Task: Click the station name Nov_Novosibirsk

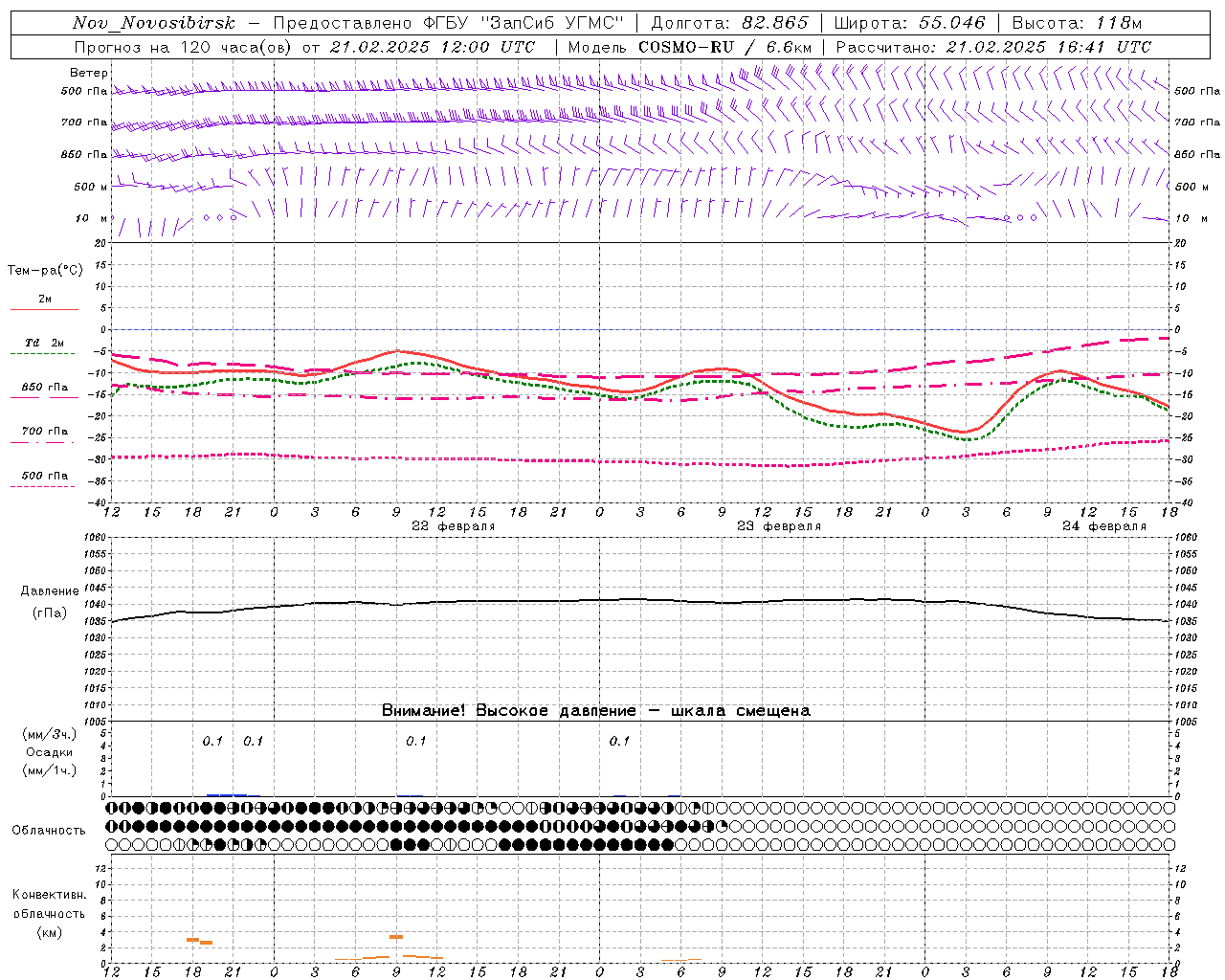Action: [x=153, y=23]
